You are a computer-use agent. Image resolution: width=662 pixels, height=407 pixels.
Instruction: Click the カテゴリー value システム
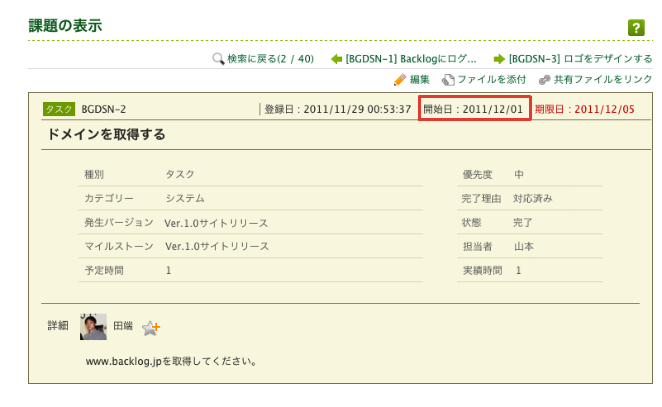click(x=184, y=198)
